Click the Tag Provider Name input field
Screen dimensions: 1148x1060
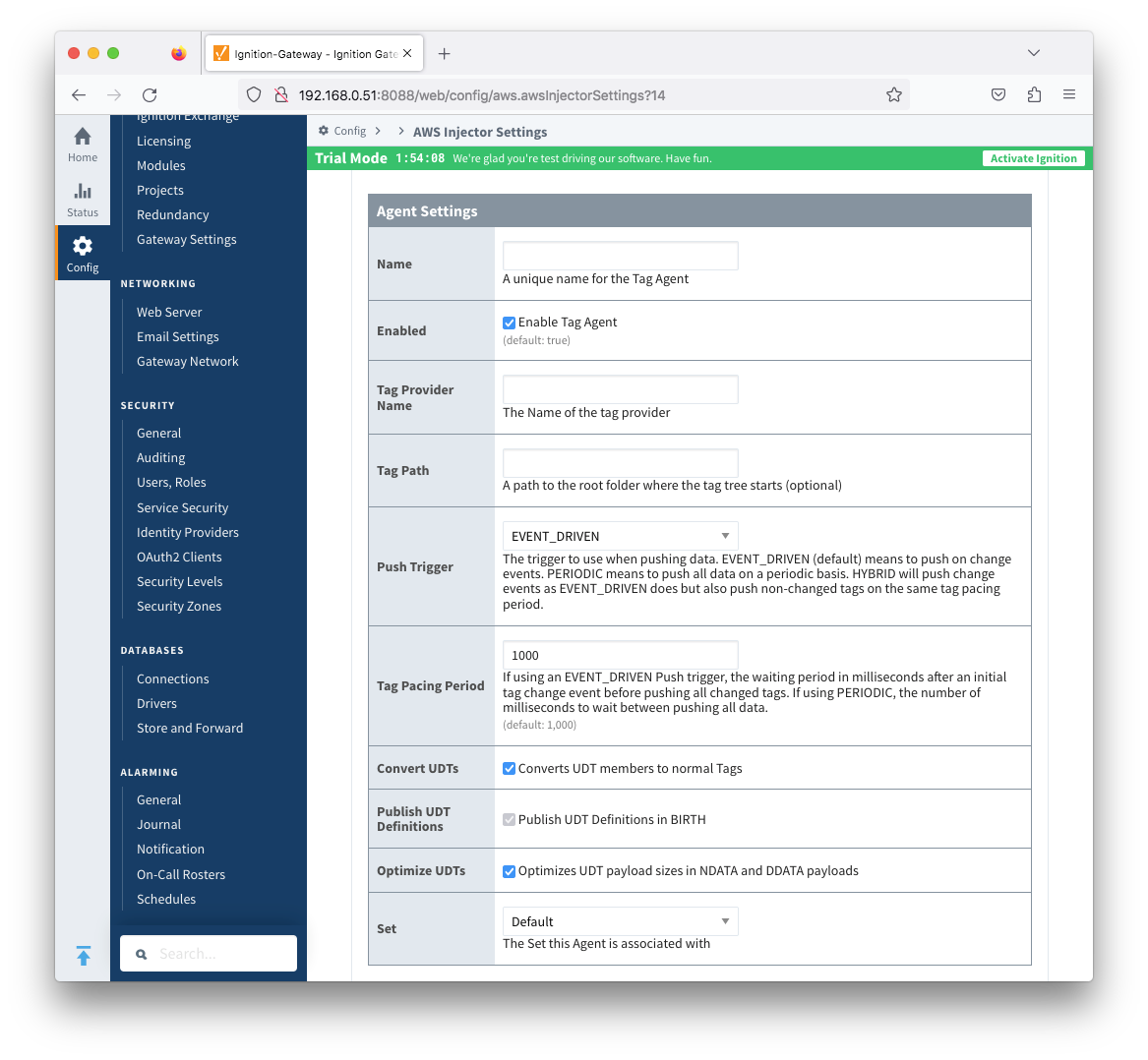pyautogui.click(x=620, y=389)
